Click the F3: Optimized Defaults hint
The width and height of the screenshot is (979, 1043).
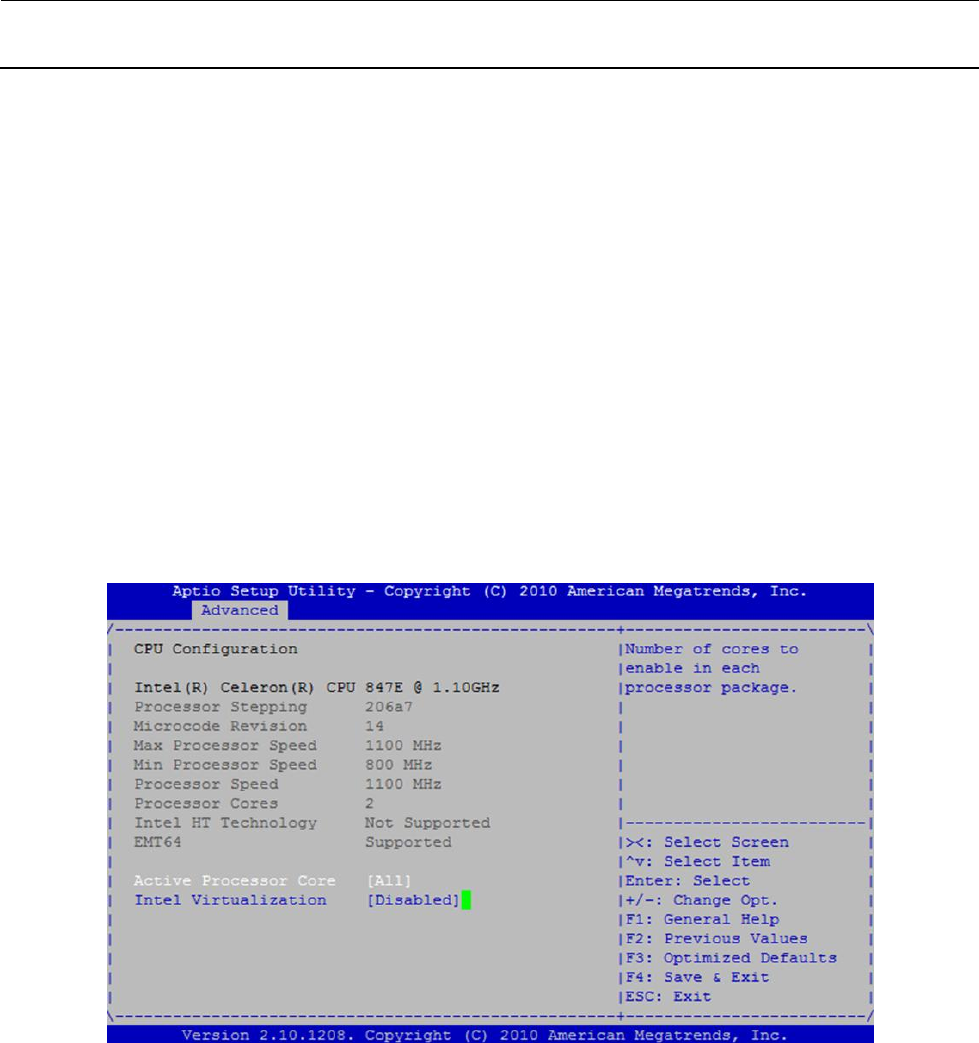point(731,958)
